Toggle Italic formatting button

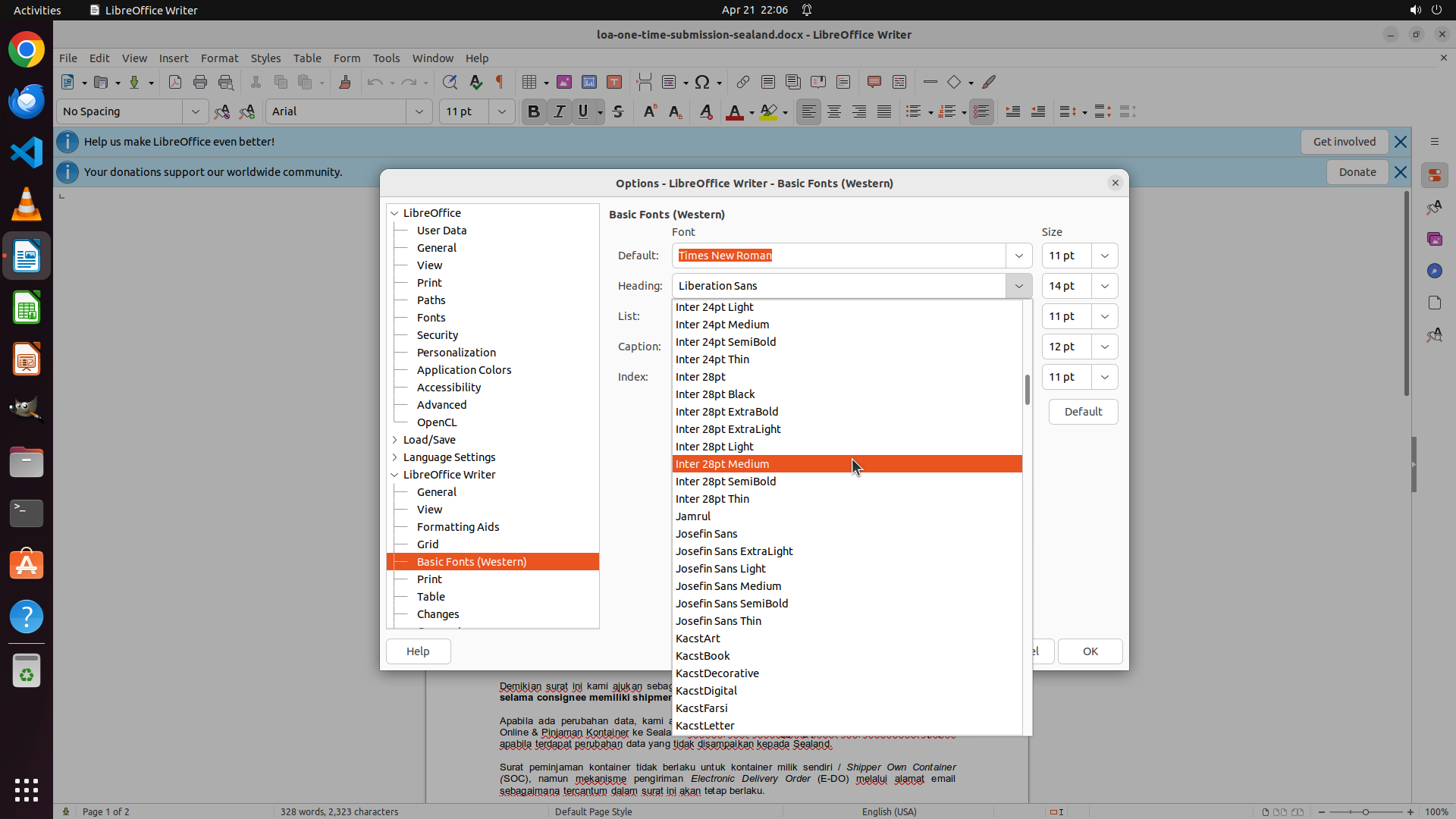[x=559, y=111]
